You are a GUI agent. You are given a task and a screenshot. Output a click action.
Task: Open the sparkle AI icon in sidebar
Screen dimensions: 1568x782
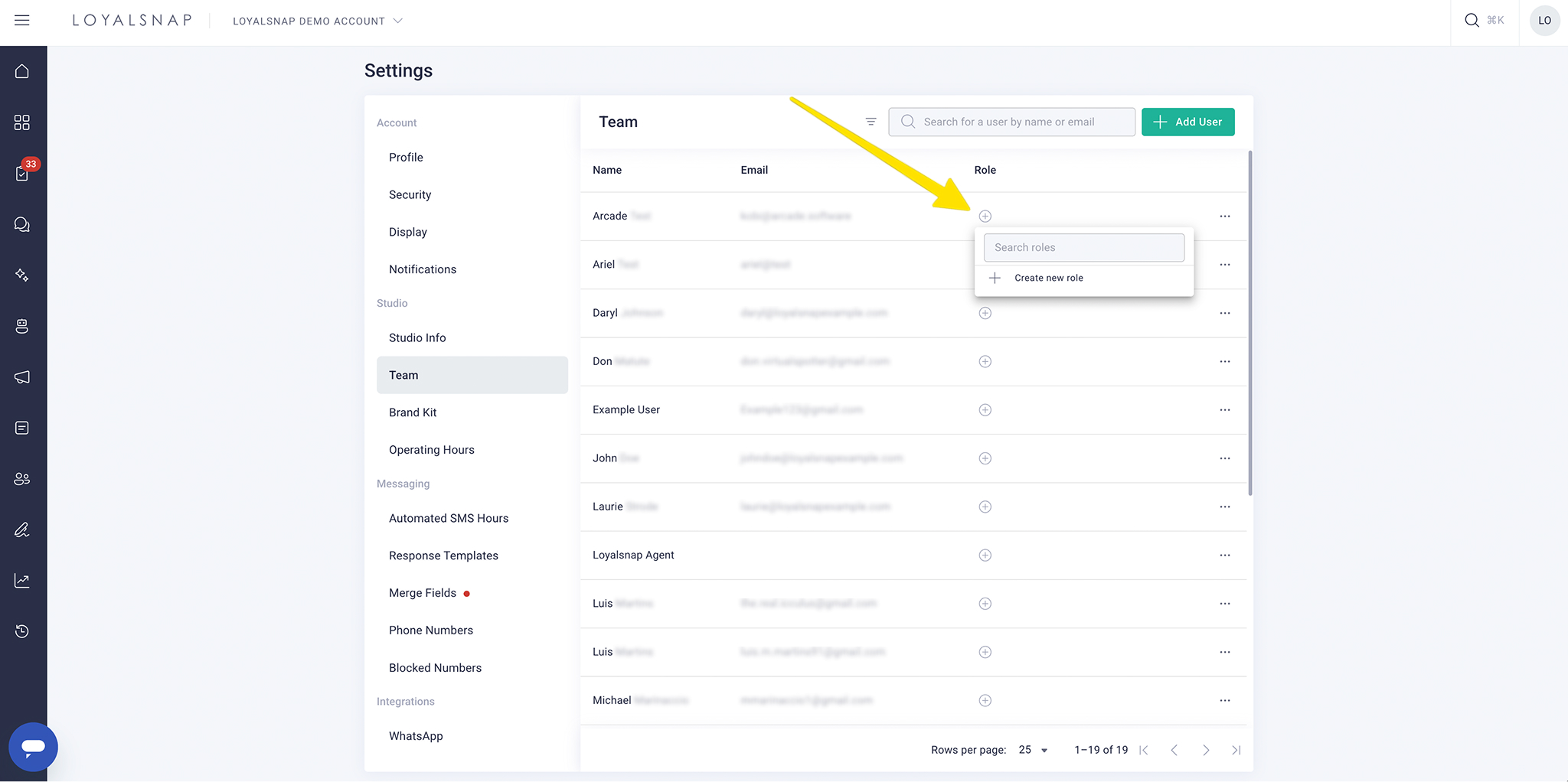[x=22, y=275]
